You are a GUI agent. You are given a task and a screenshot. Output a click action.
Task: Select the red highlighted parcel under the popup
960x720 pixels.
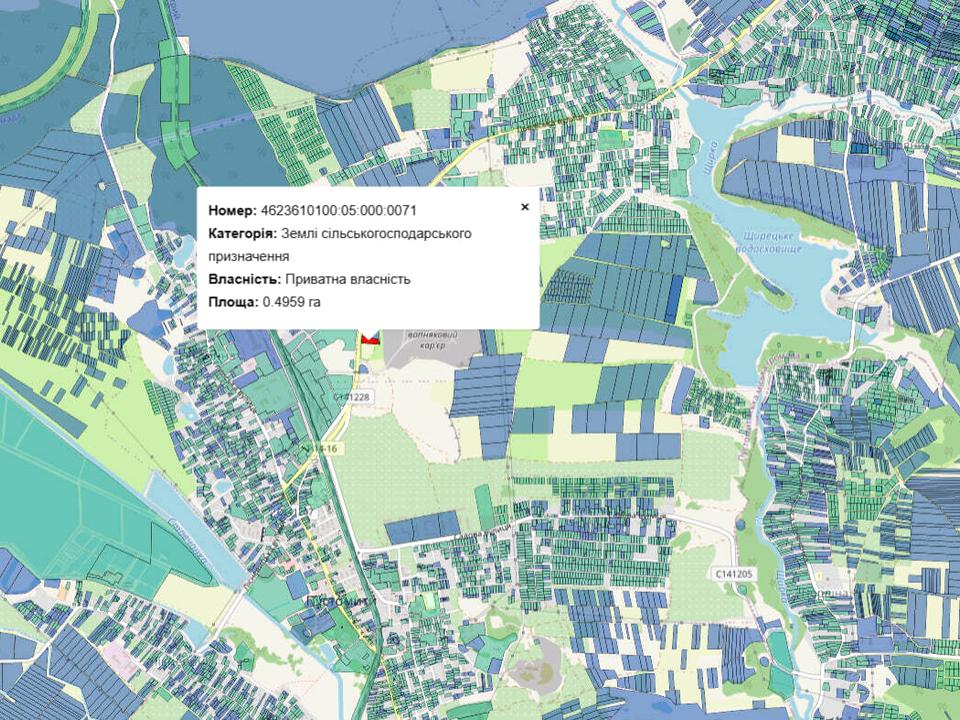(369, 338)
